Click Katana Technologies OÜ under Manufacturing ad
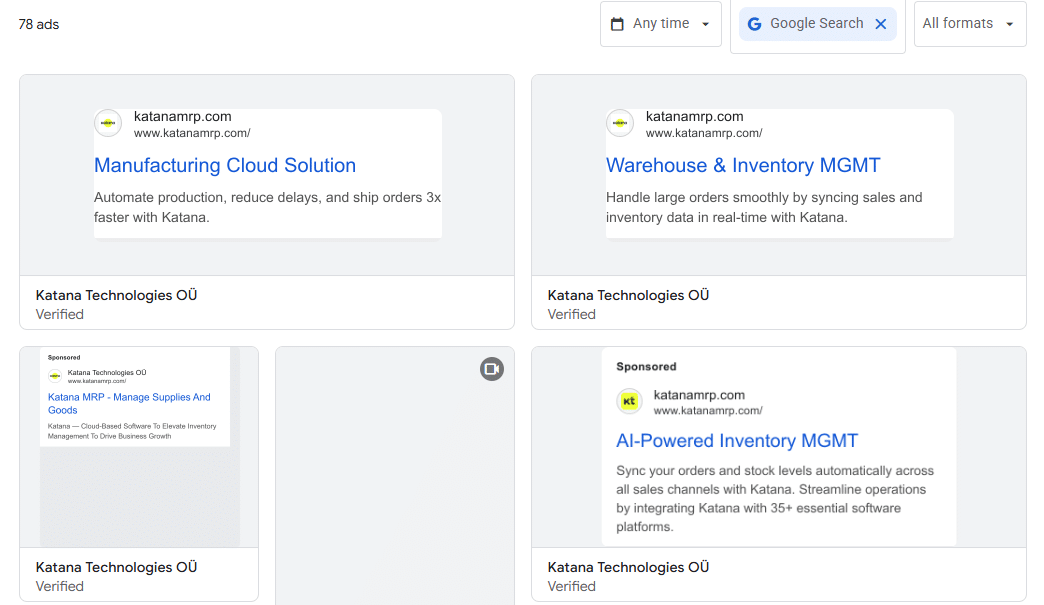This screenshot has height=605, width=1044. coord(117,295)
